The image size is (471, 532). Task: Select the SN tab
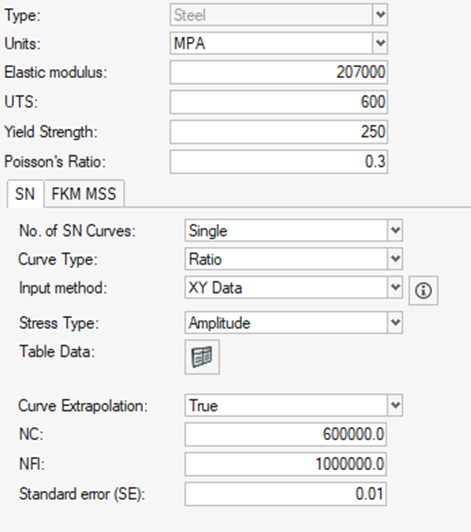tap(25, 194)
